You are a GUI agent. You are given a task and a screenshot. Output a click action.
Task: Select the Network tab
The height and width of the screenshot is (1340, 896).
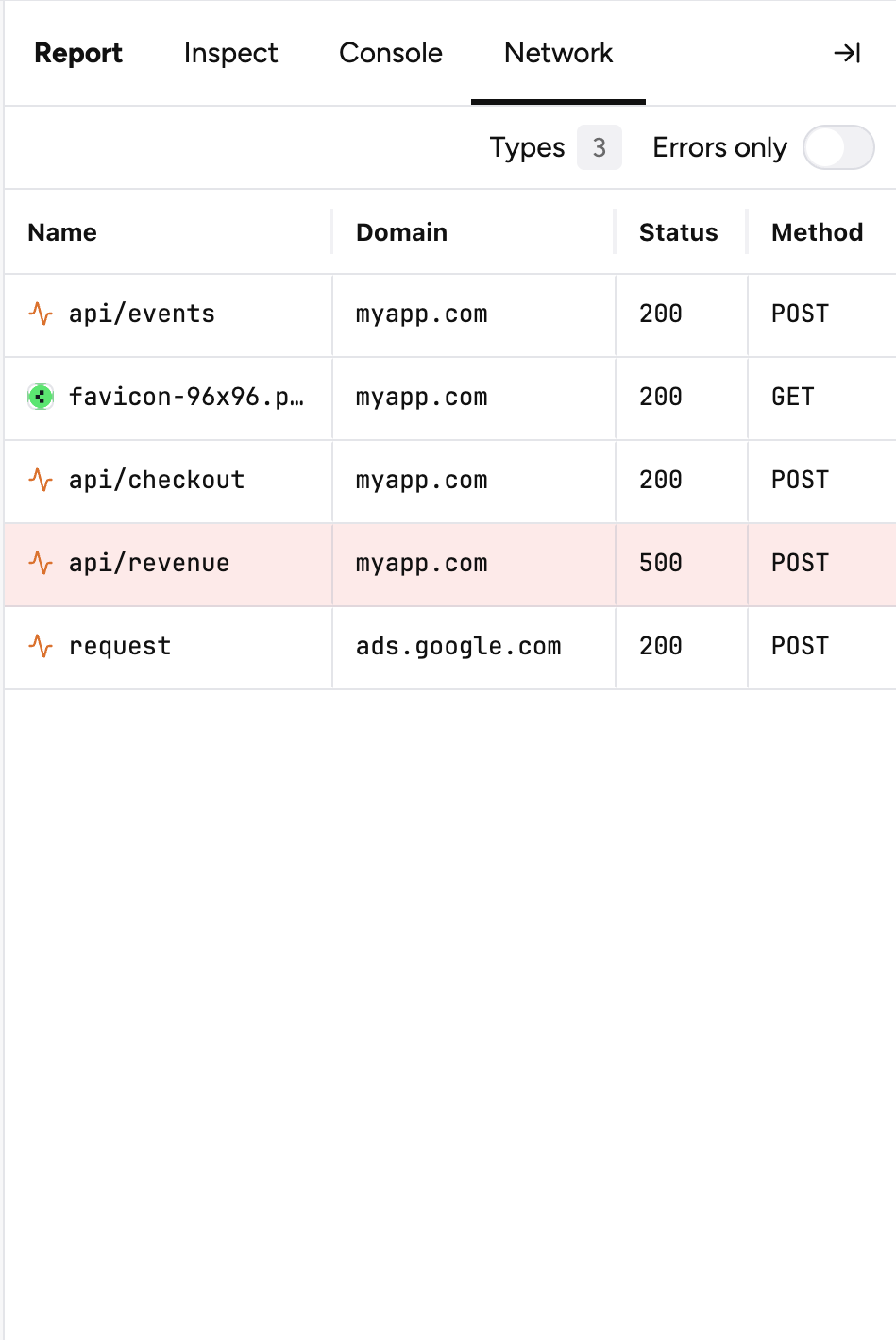point(558,54)
